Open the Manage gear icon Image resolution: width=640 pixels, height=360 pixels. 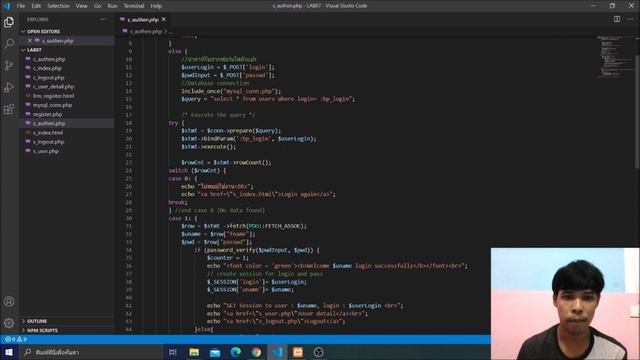[x=9, y=323]
